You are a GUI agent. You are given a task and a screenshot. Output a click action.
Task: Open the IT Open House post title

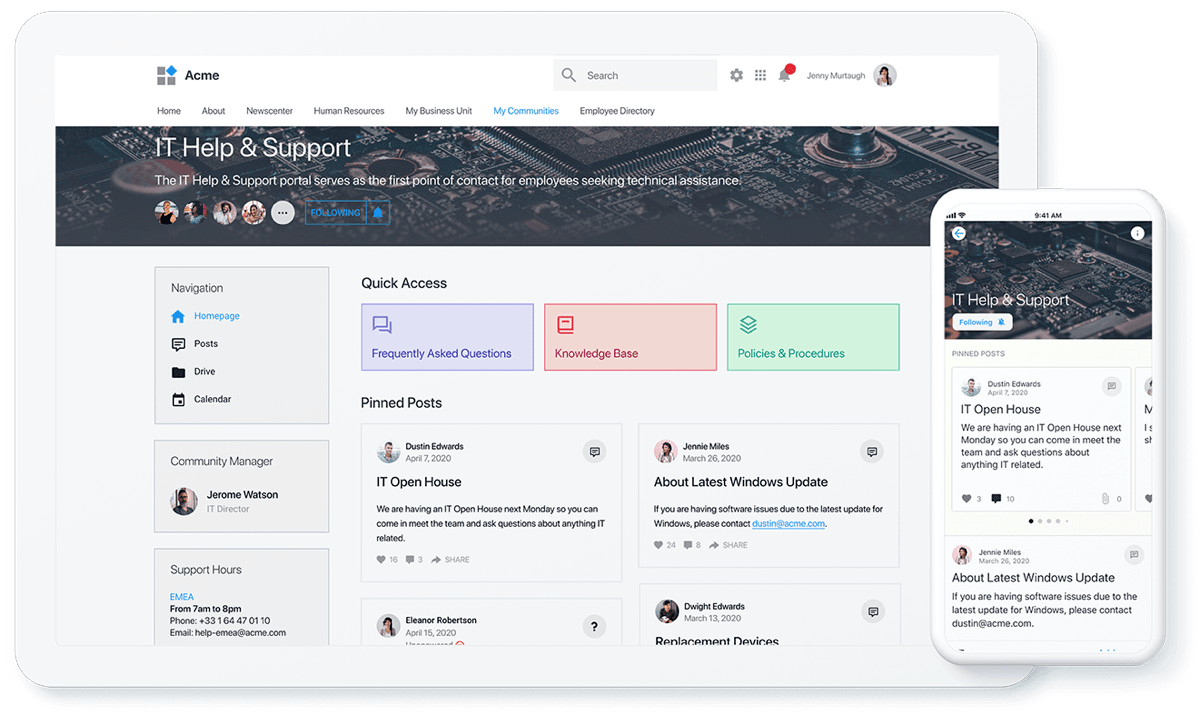(419, 482)
